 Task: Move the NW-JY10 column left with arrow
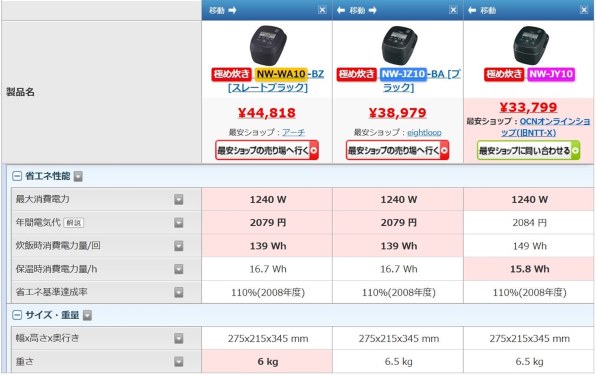[472, 10]
